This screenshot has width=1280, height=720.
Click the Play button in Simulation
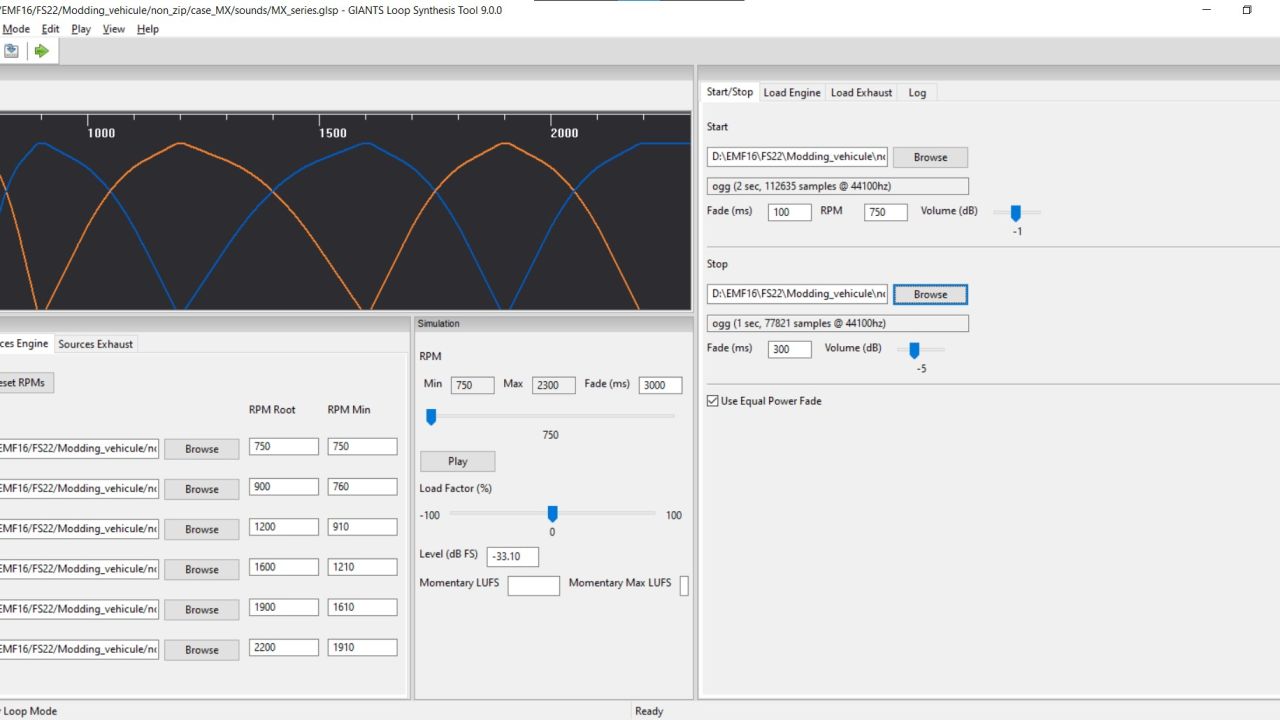click(x=457, y=461)
